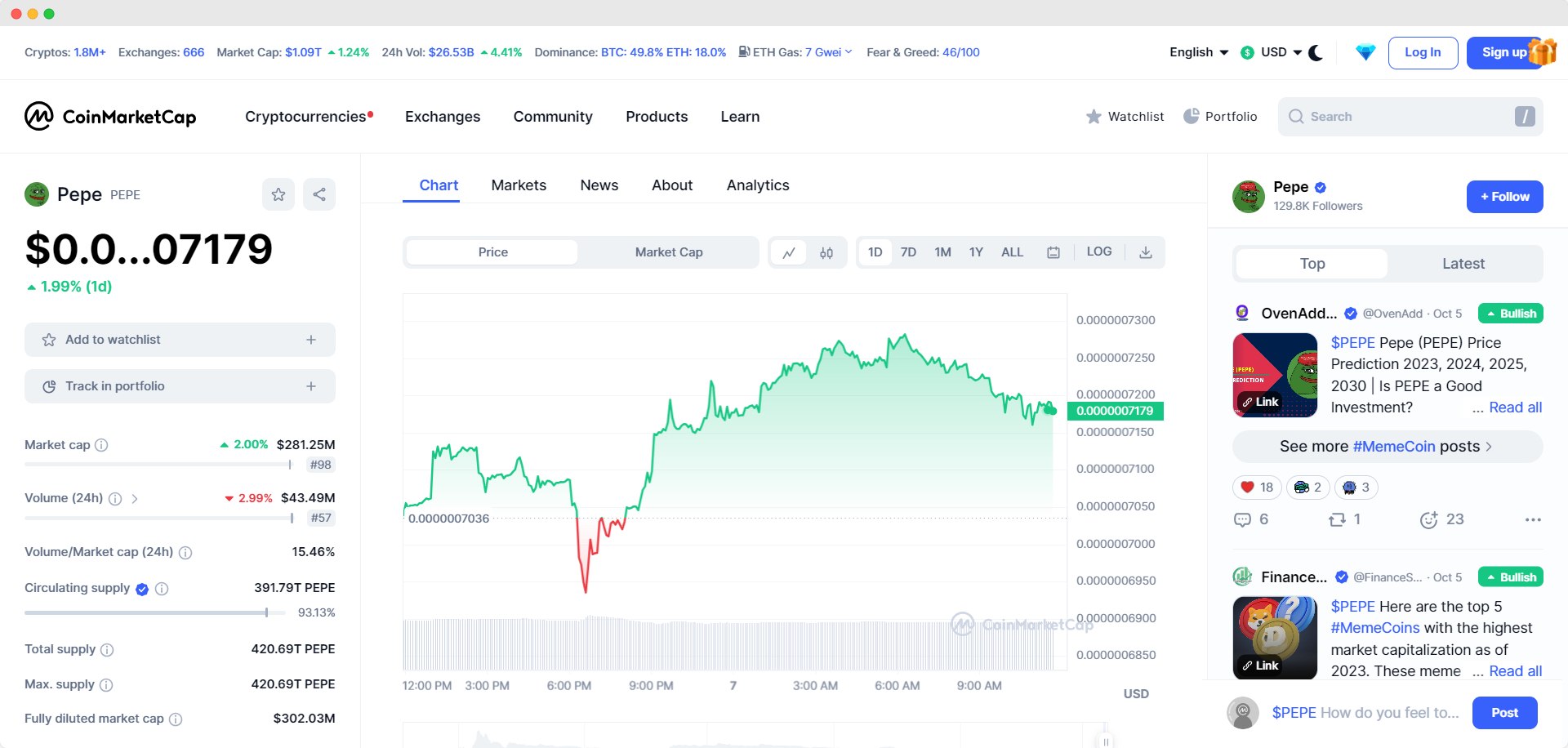Image resolution: width=1568 pixels, height=748 pixels.
Task: Set the chart range to 7D
Action: click(908, 252)
